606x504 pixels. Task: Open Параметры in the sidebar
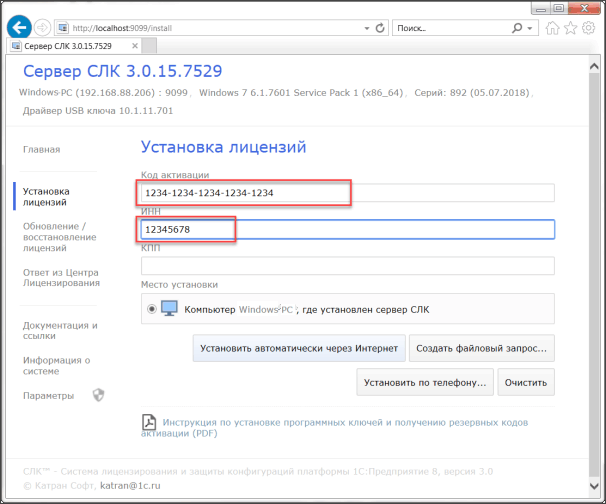[x=48, y=396]
